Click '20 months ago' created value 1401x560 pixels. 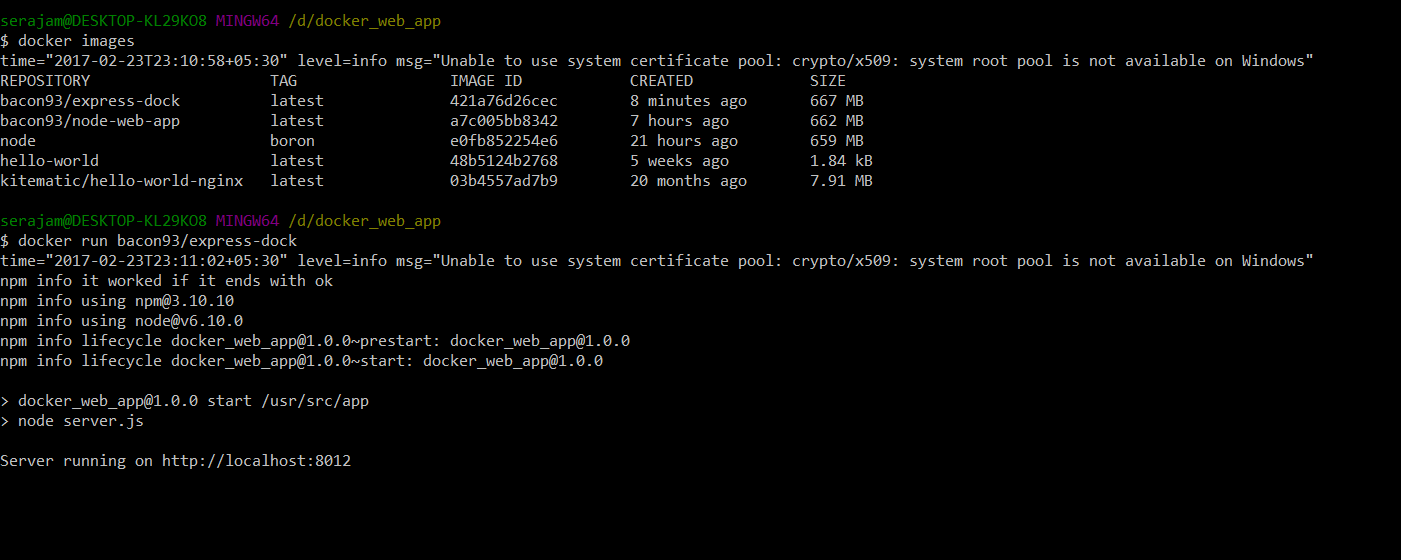tap(688, 181)
